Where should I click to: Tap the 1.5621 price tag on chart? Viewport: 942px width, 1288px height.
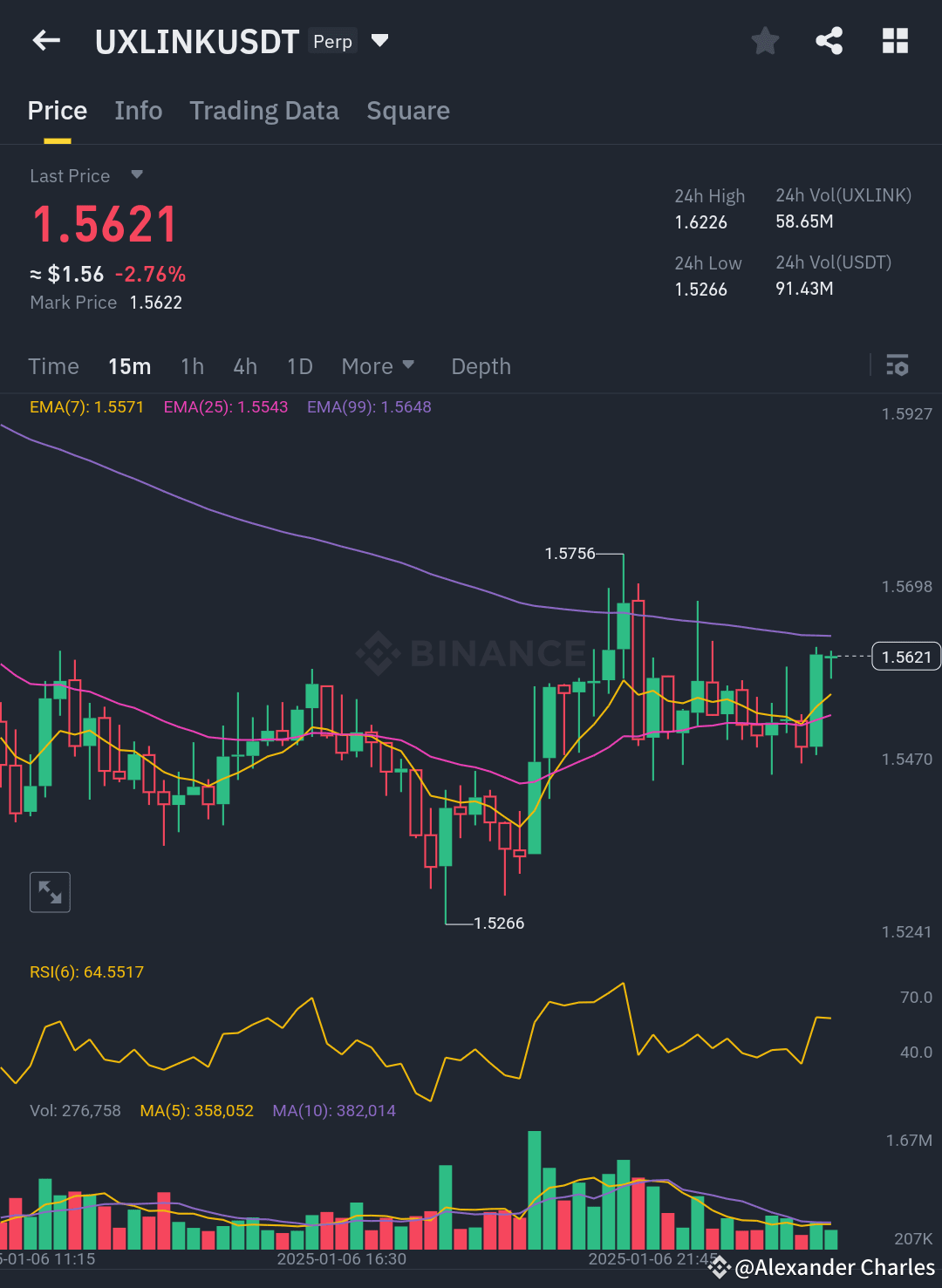905,656
